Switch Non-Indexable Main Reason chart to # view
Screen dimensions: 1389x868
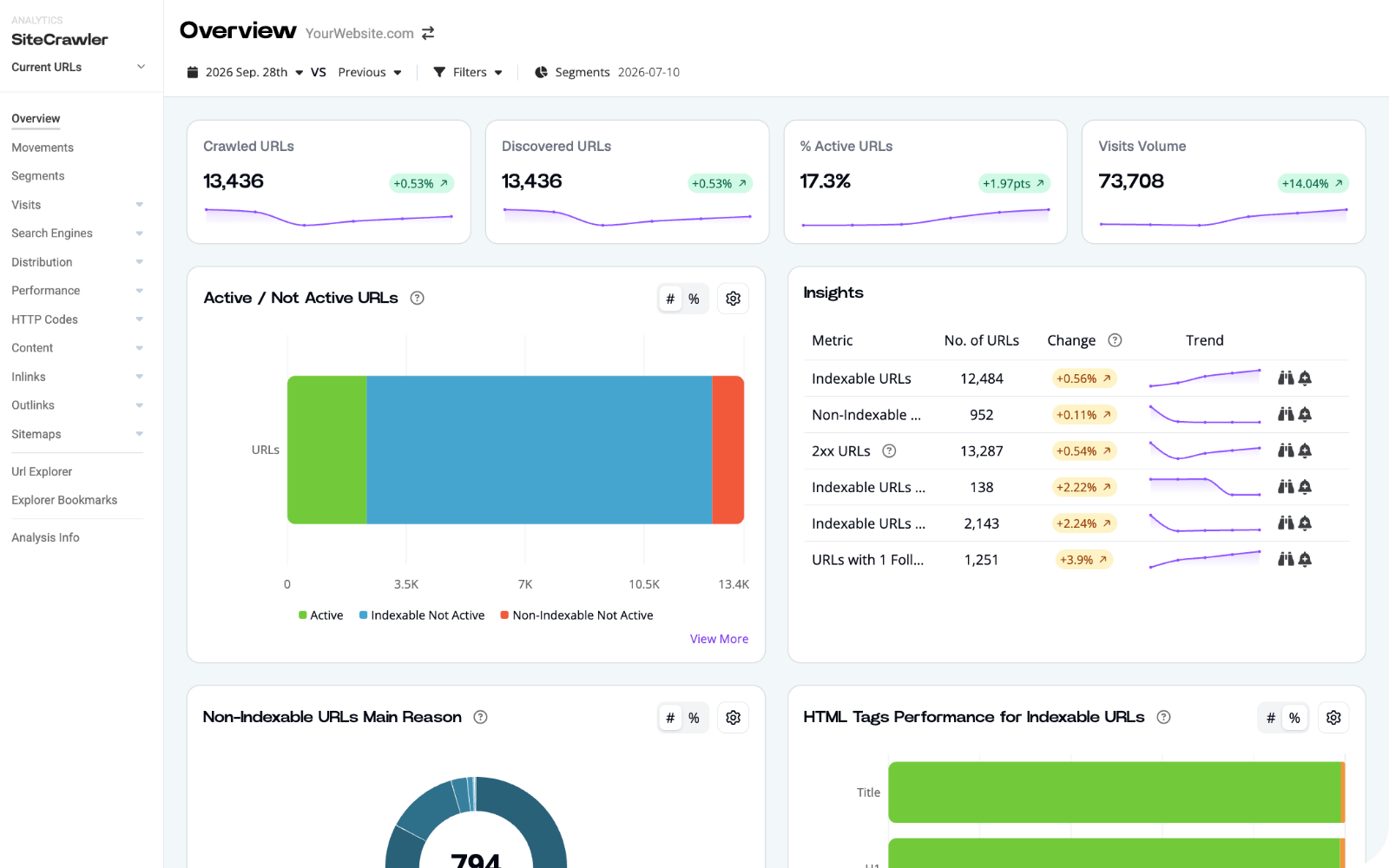click(x=670, y=718)
